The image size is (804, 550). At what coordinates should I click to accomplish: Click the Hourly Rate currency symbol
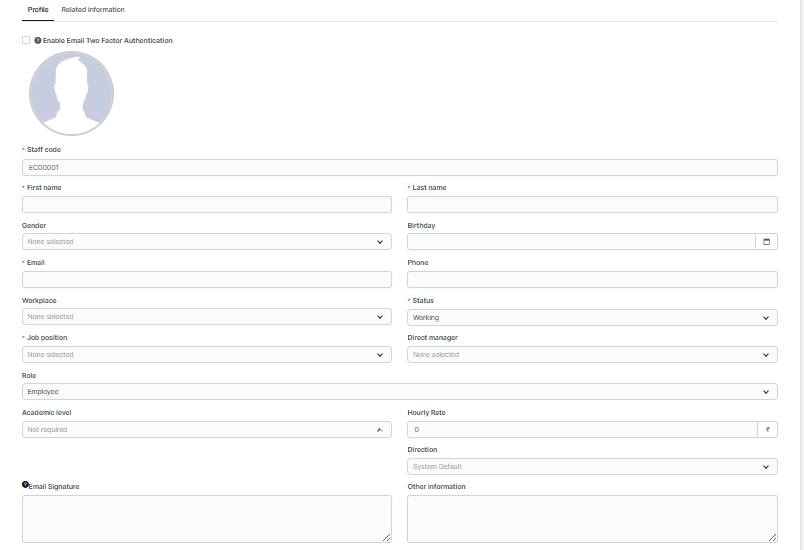(767, 430)
